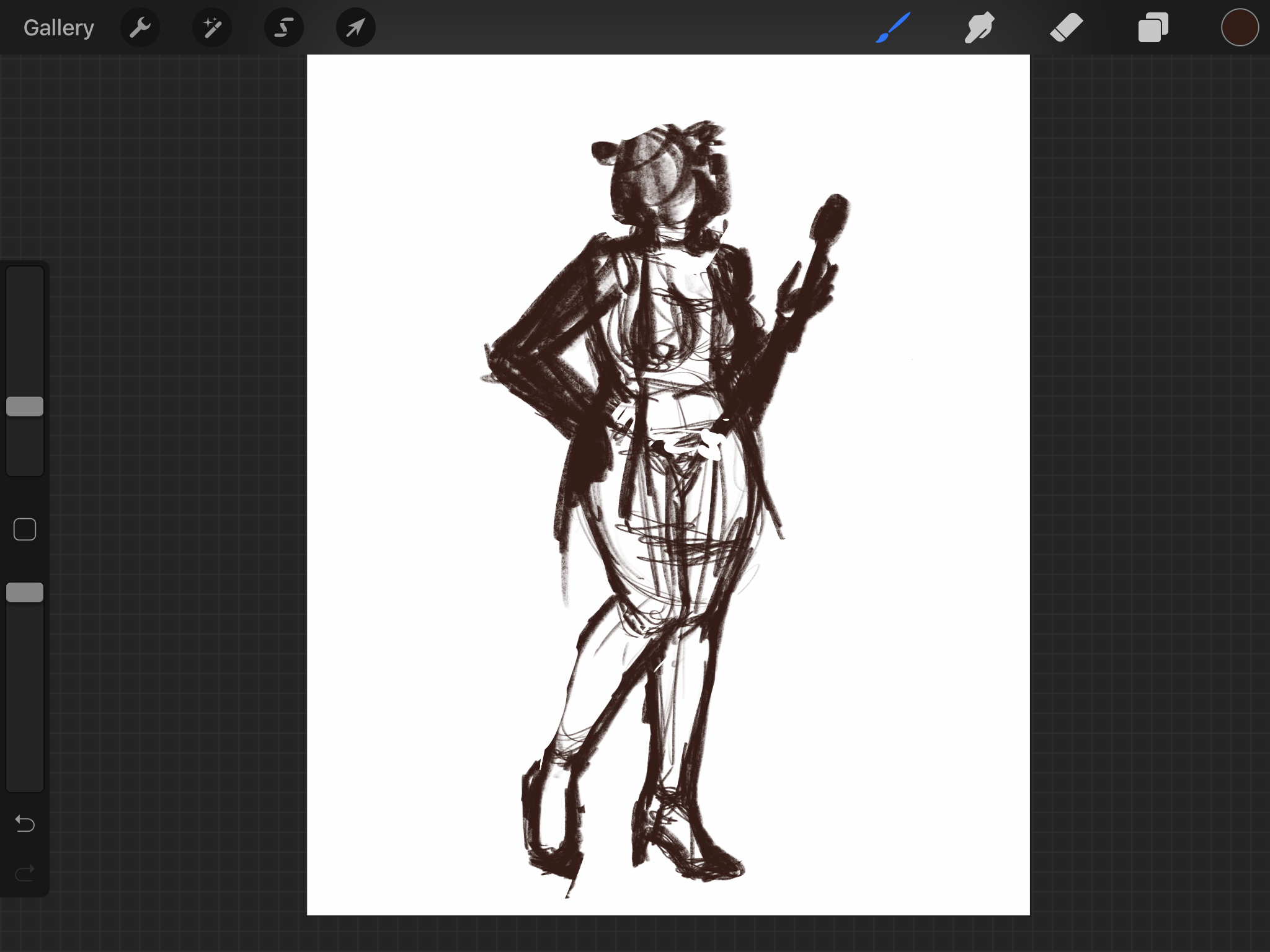Activate the Selection tool
The height and width of the screenshot is (952, 1270).
(284, 28)
